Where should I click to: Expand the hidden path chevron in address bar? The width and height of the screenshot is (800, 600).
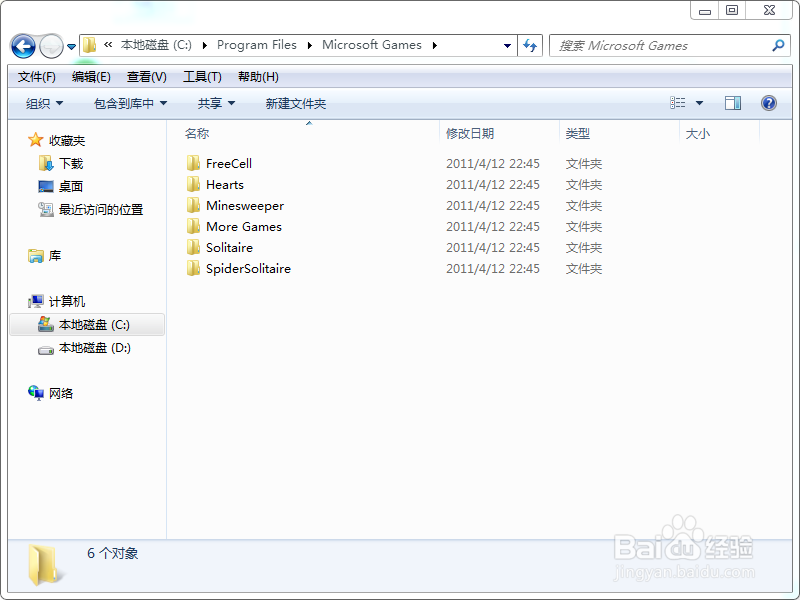click(108, 45)
